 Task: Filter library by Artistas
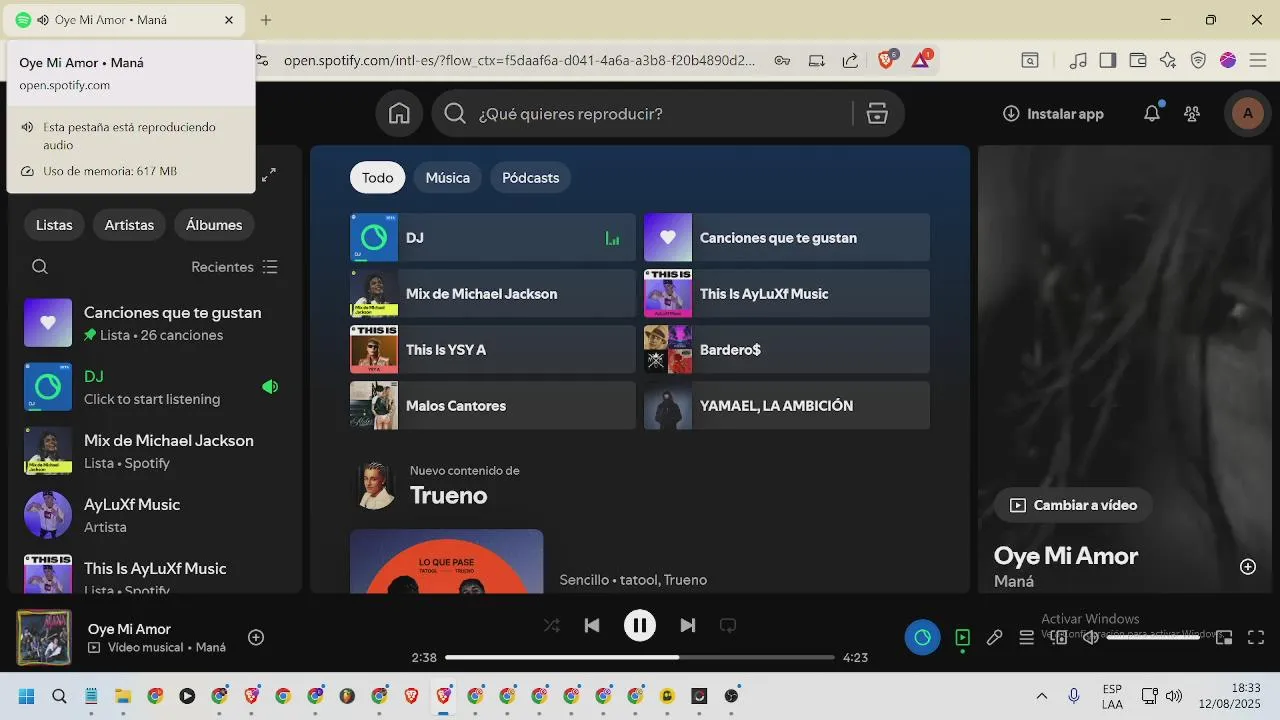(x=129, y=225)
